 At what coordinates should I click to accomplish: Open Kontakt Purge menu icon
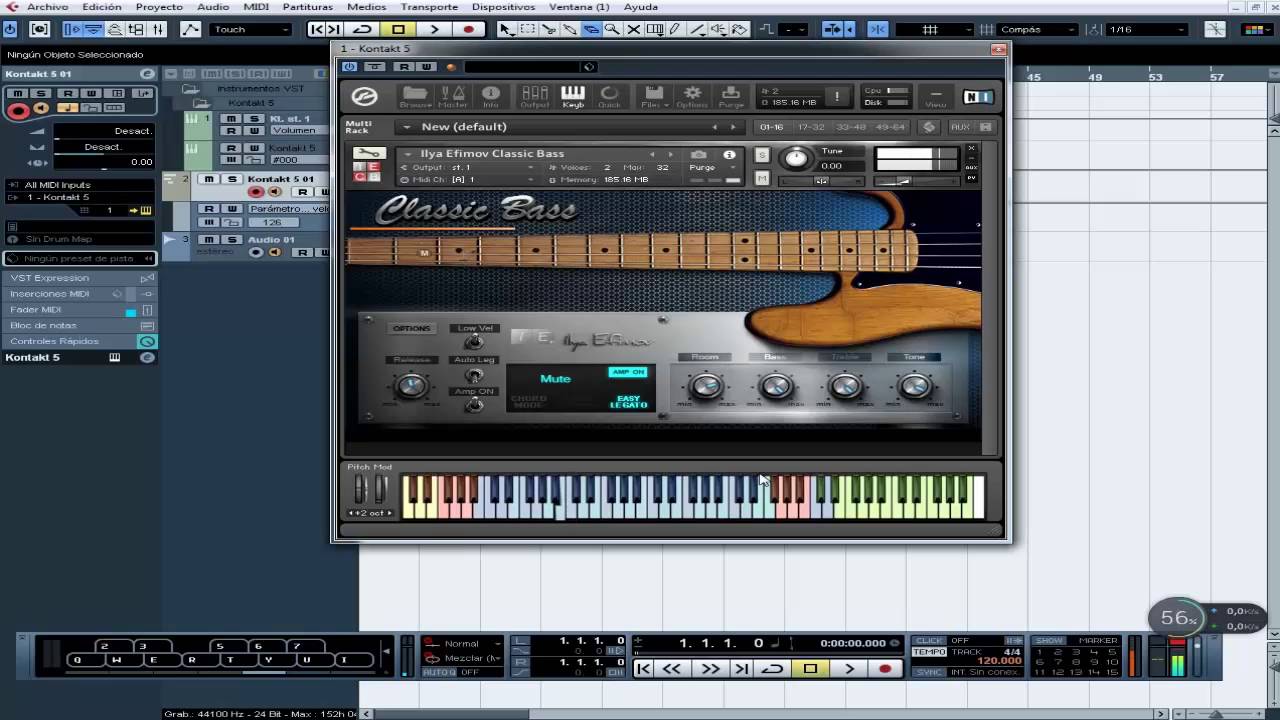tap(731, 96)
